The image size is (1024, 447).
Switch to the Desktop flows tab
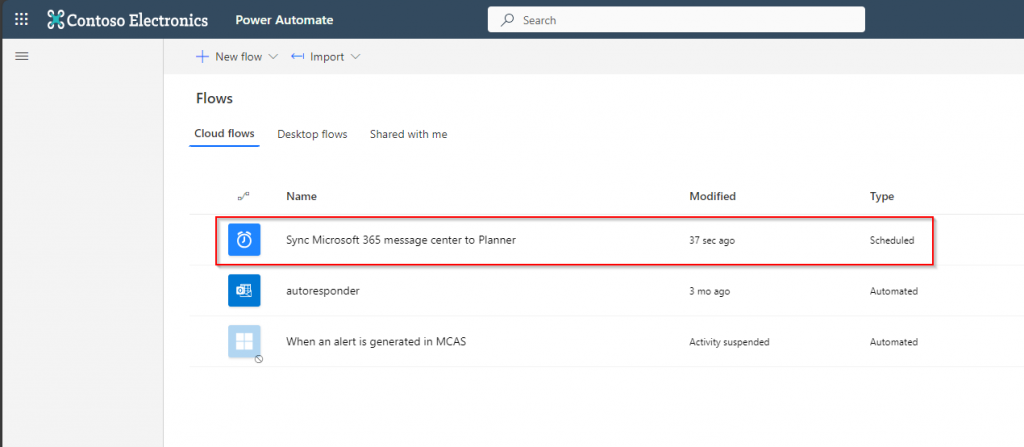(312, 134)
